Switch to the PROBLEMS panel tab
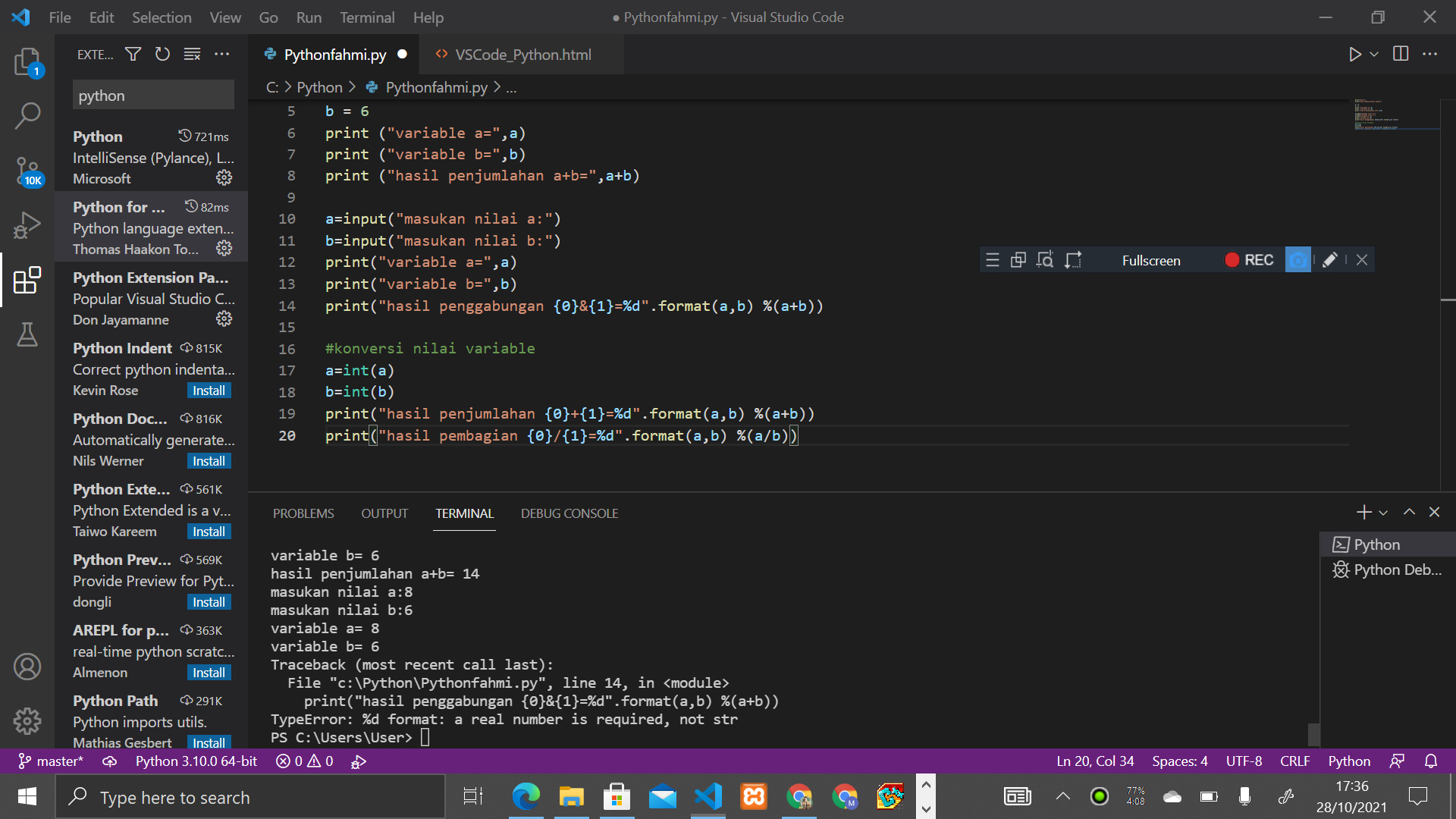 click(303, 513)
